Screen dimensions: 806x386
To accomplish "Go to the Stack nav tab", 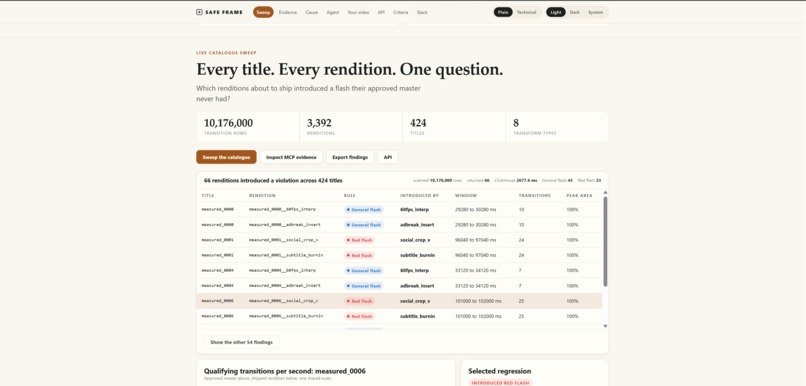I will point(422,12).
